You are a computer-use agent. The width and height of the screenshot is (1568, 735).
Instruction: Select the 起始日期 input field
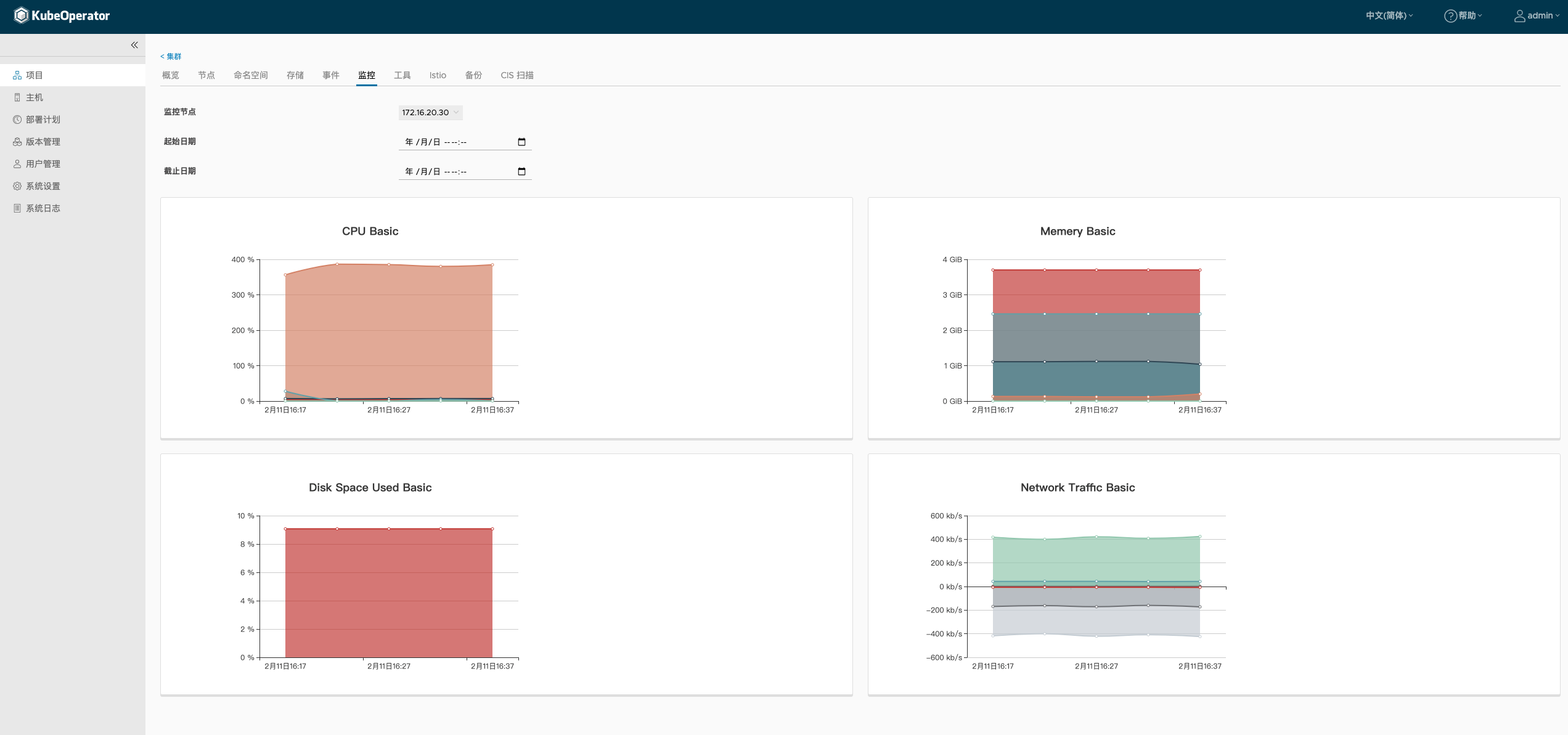[x=463, y=141]
